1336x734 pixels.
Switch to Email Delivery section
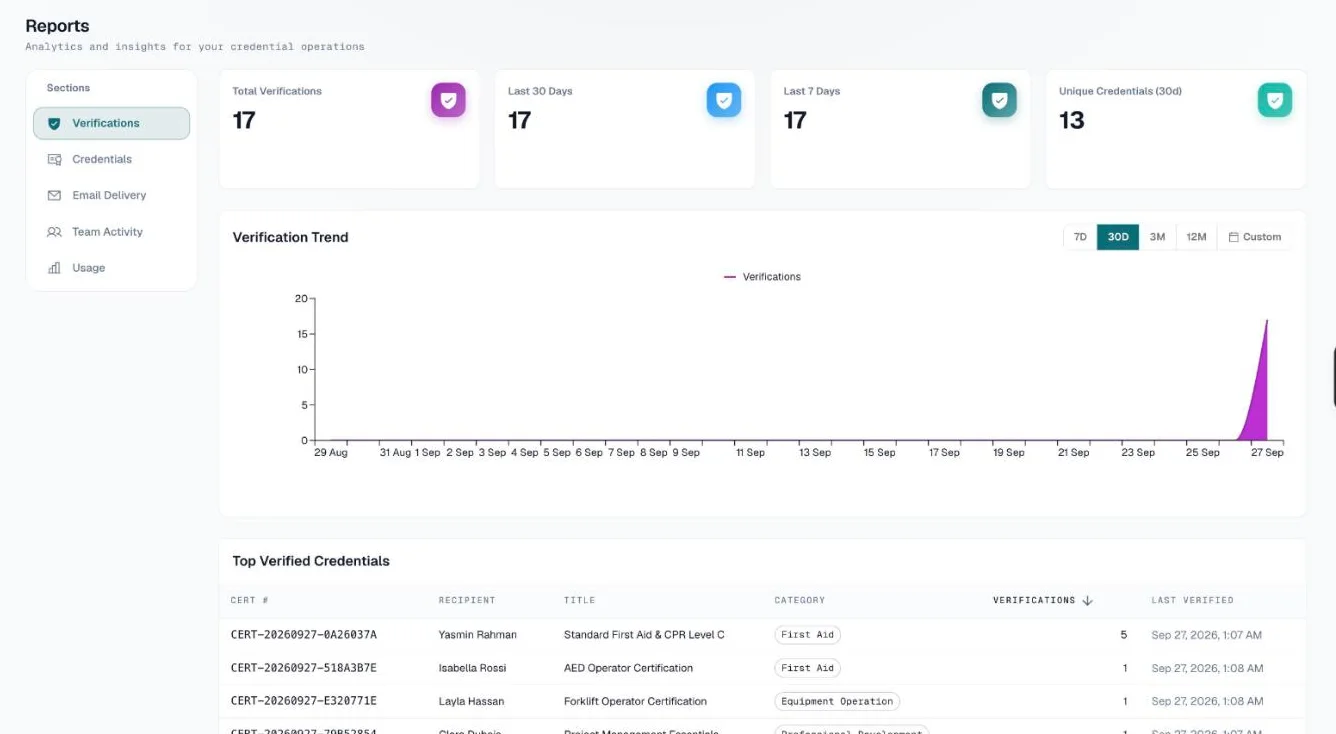(111, 196)
